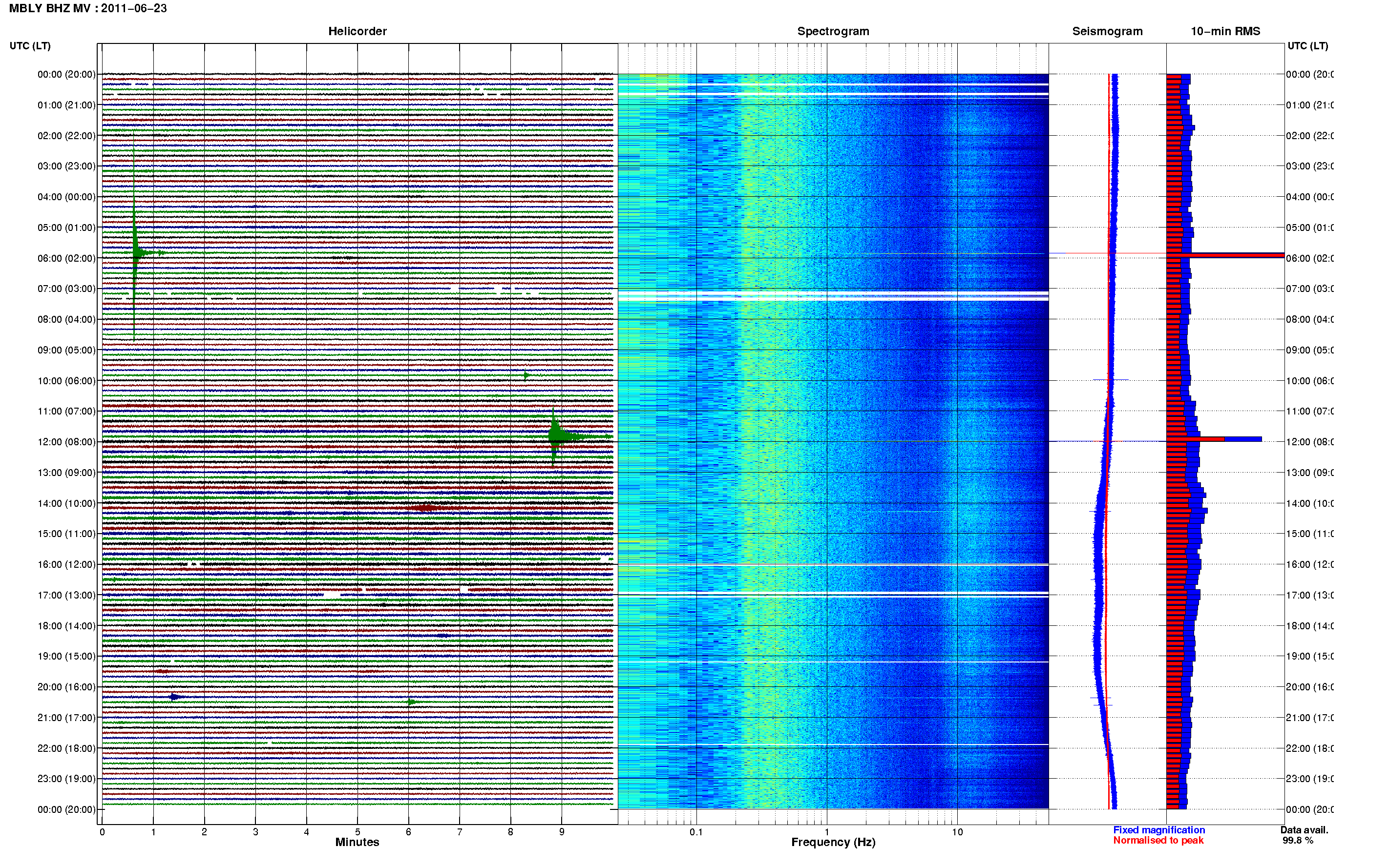
Task: Click the left '07:00 (03:00)' time label
Action: [x=66, y=288]
